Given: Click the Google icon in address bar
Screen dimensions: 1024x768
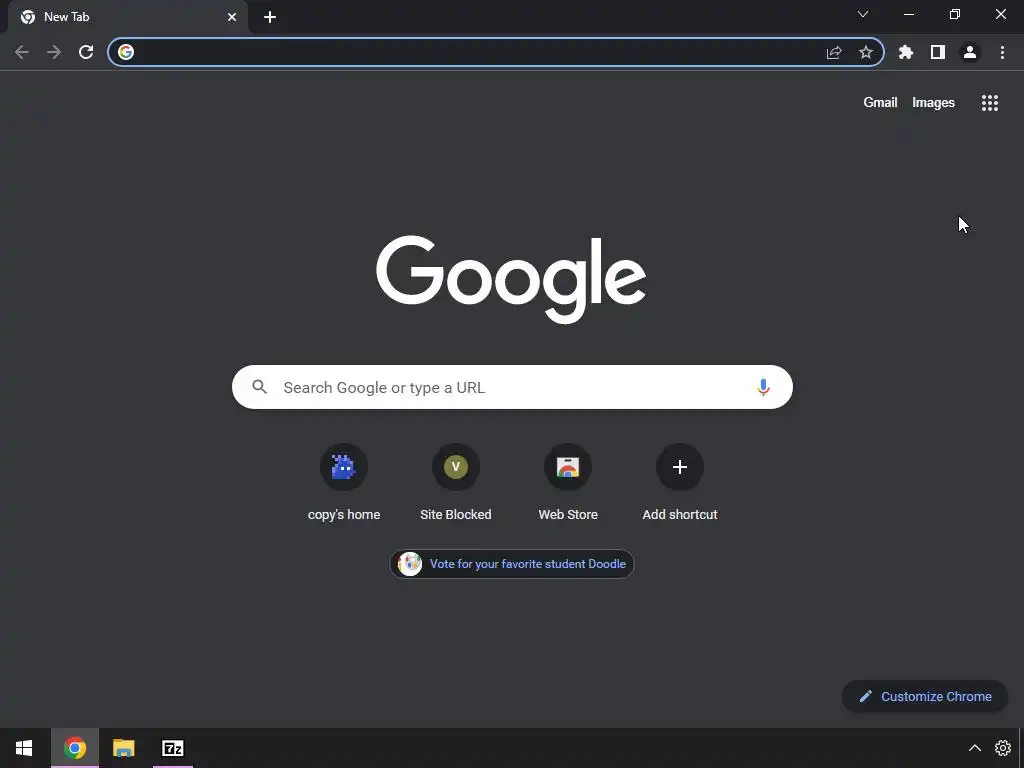Looking at the screenshot, I should pos(126,52).
